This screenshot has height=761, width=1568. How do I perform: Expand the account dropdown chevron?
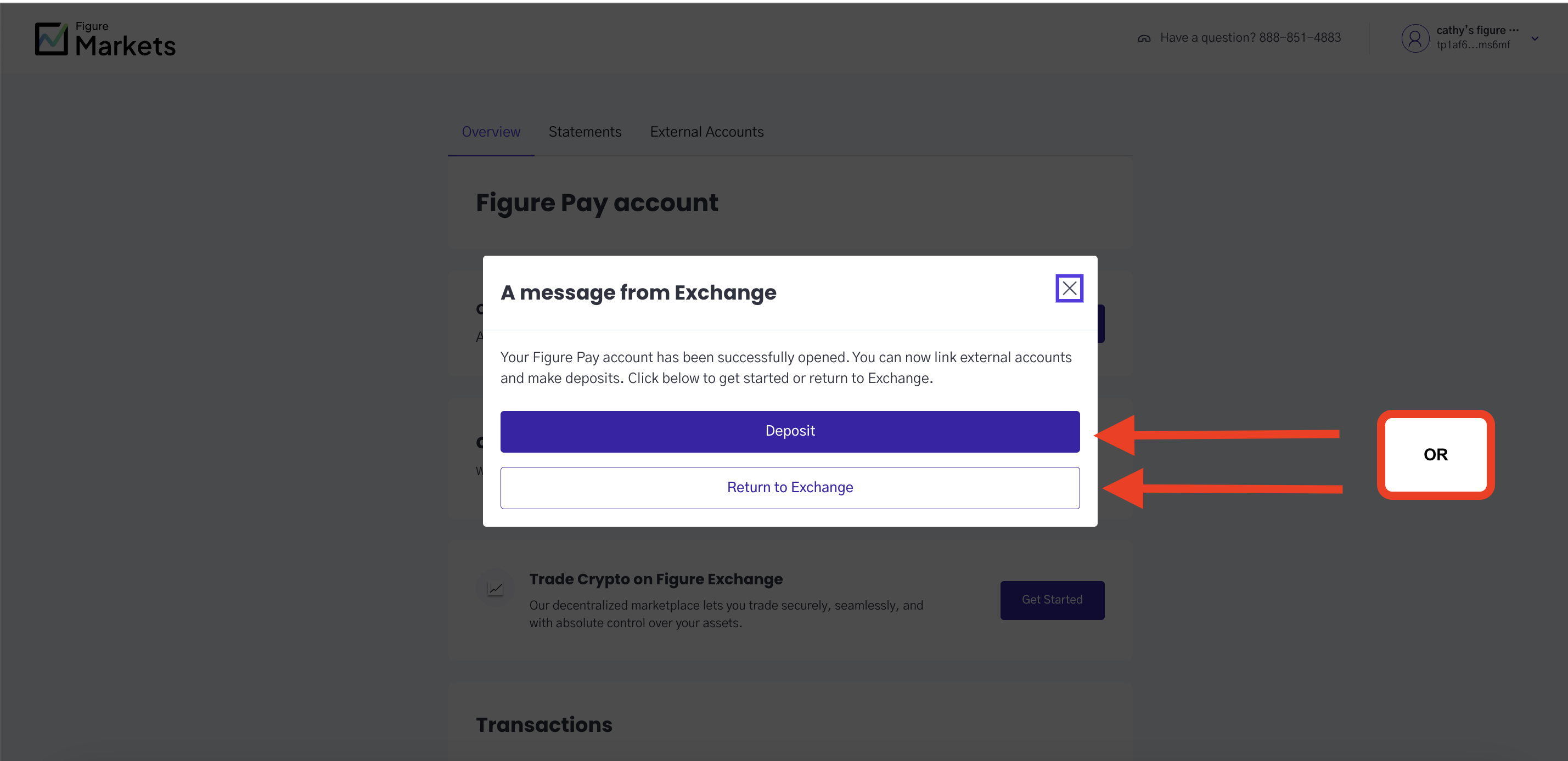click(x=1535, y=38)
